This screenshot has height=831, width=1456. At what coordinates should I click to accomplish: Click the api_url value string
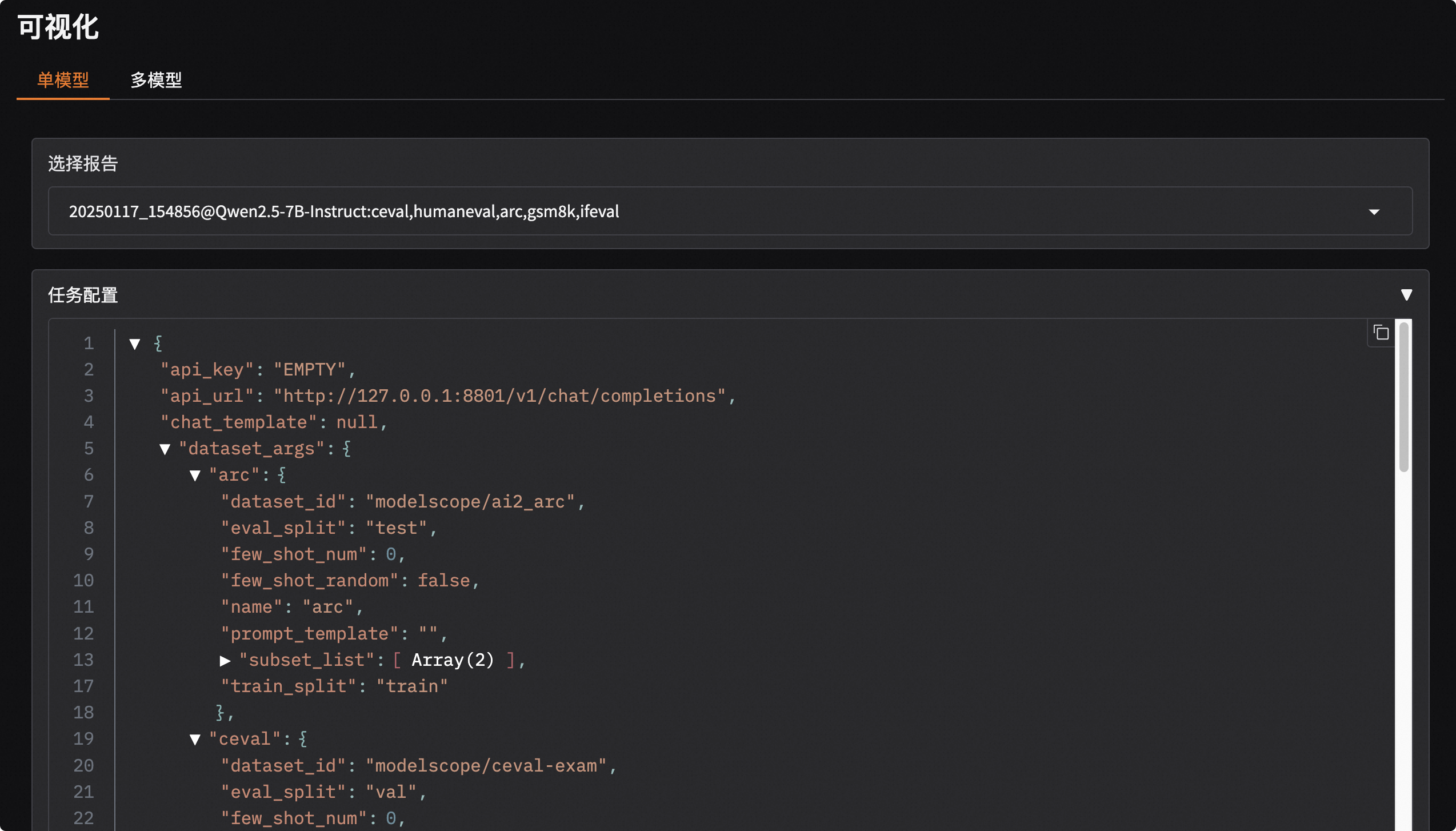500,396
